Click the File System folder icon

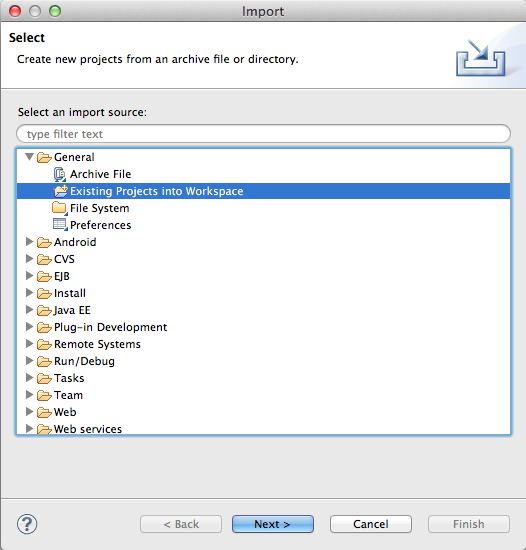[x=60, y=208]
